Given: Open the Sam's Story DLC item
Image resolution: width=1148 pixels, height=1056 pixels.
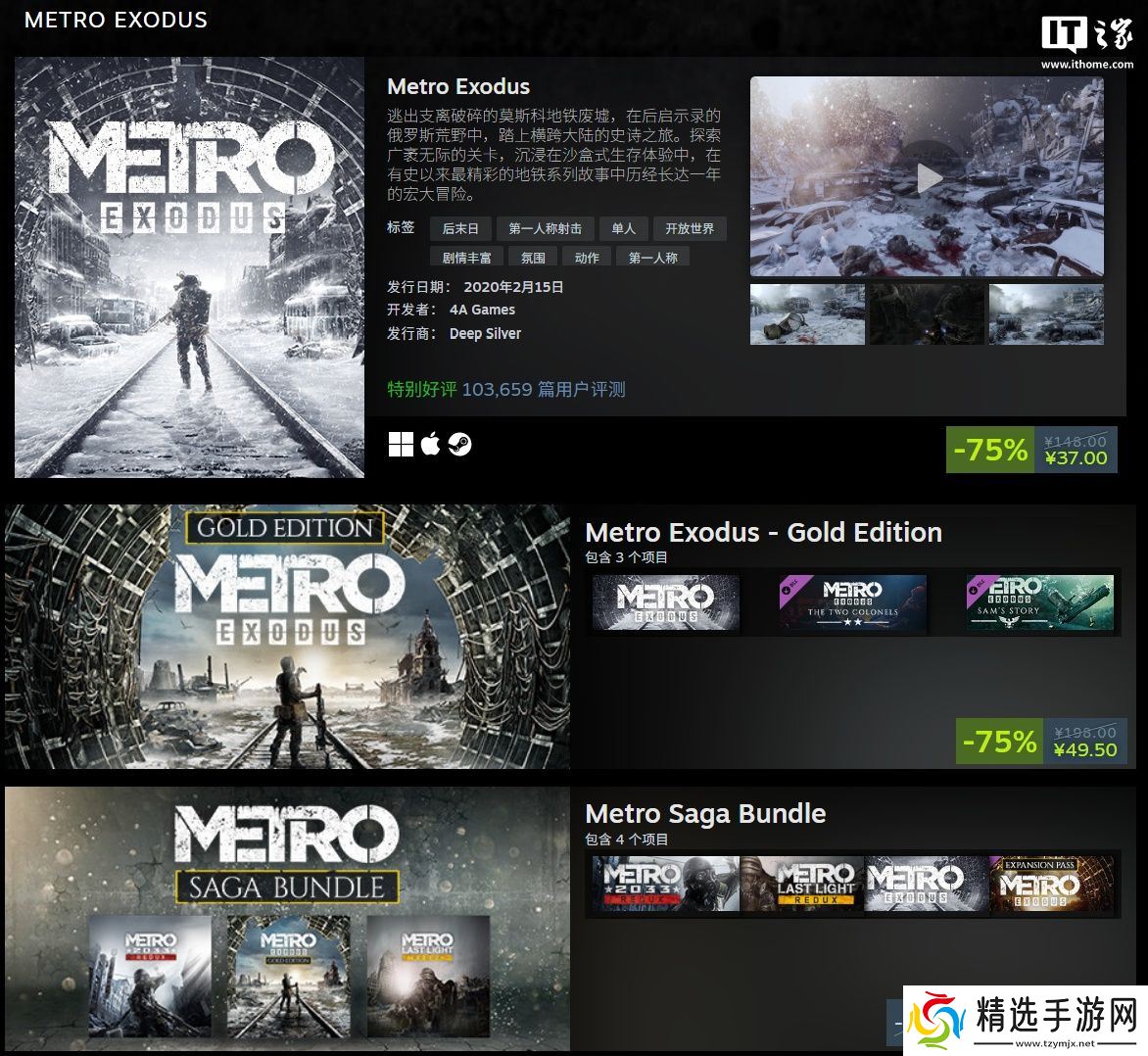Looking at the screenshot, I should 1040,602.
